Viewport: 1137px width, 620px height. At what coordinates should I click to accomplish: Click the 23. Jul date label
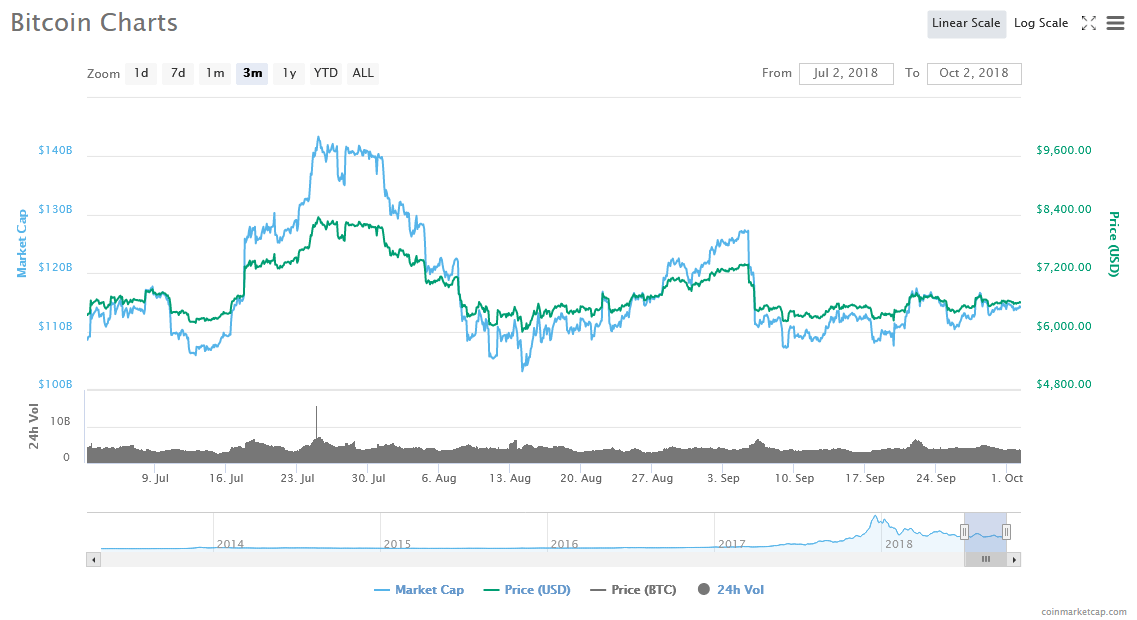(297, 479)
